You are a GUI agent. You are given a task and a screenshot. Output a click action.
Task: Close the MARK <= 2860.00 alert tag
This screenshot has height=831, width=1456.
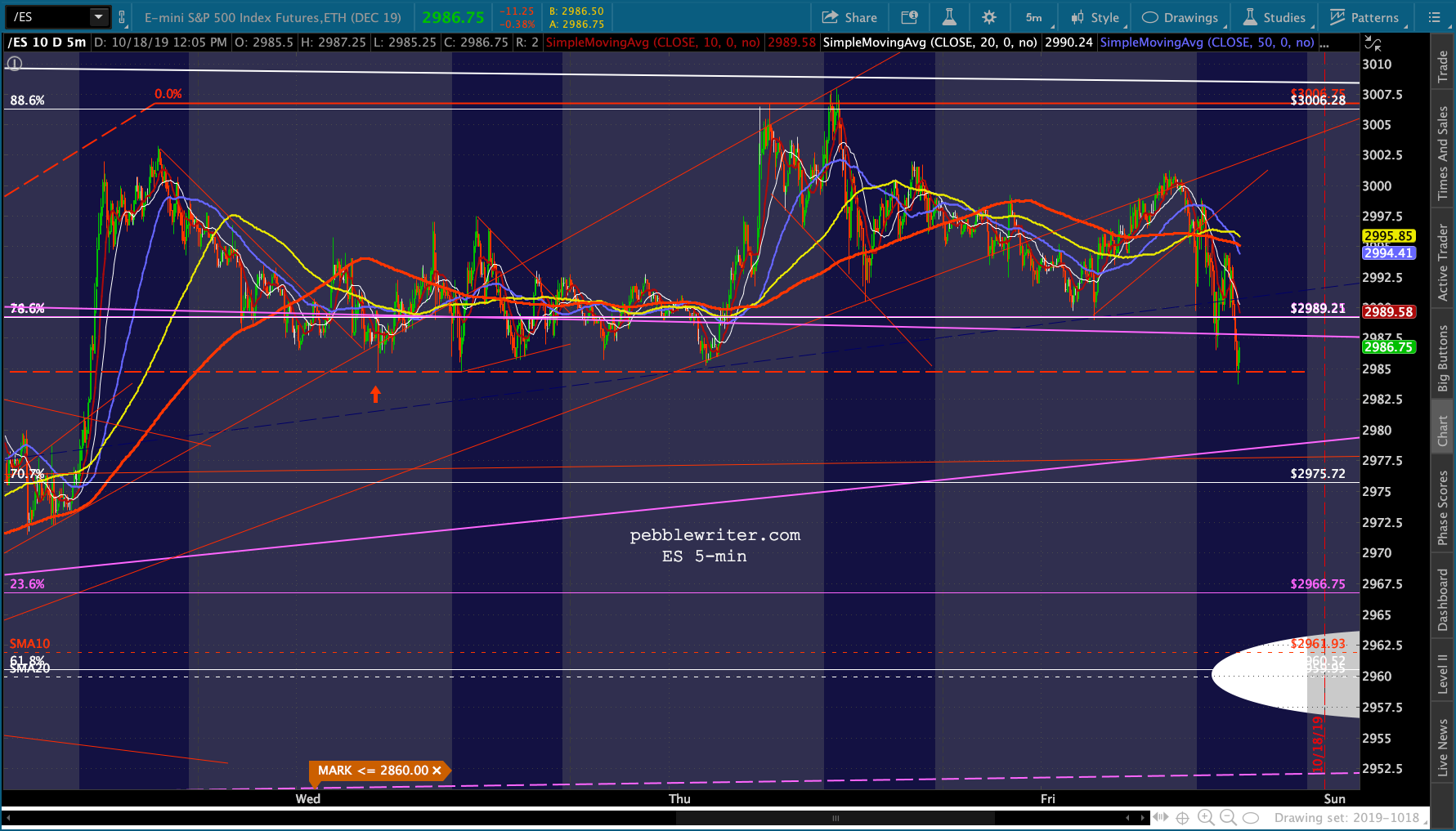pos(437,771)
